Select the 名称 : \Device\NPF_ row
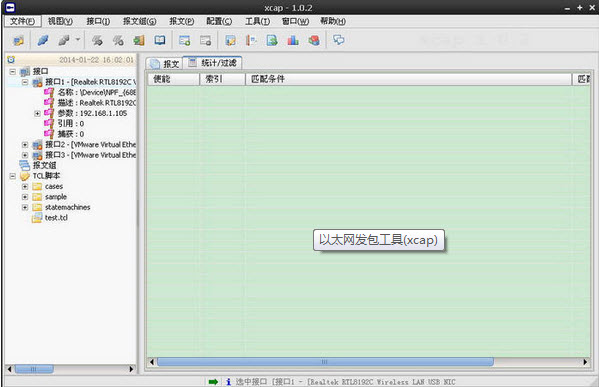This screenshot has height=387, width=599. click(x=89, y=92)
